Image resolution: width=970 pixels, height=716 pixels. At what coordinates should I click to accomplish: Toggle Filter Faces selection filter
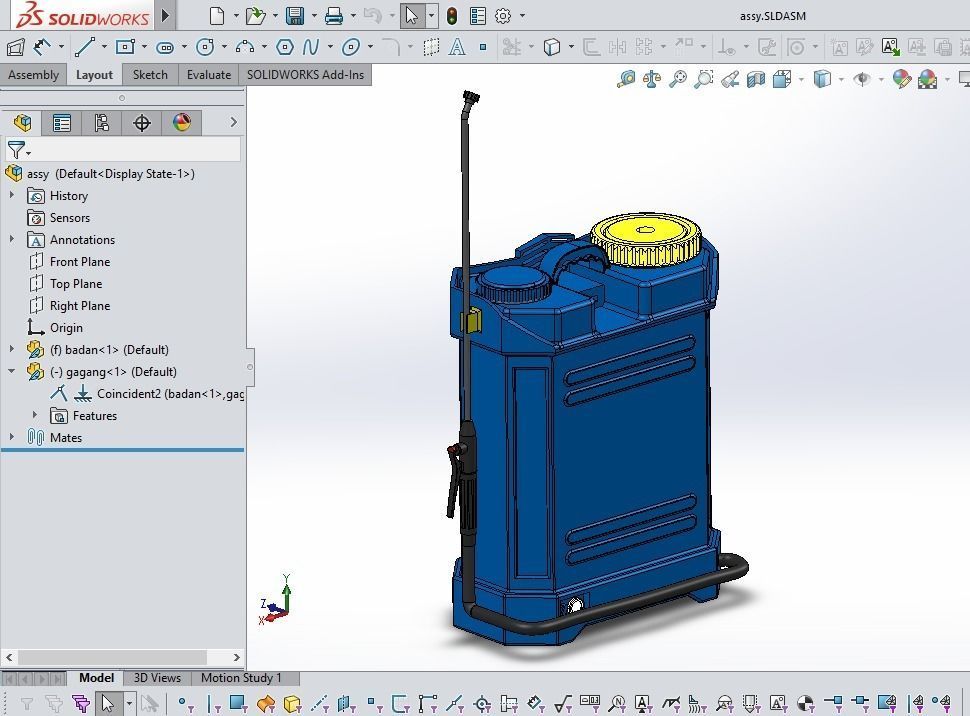coord(238,702)
